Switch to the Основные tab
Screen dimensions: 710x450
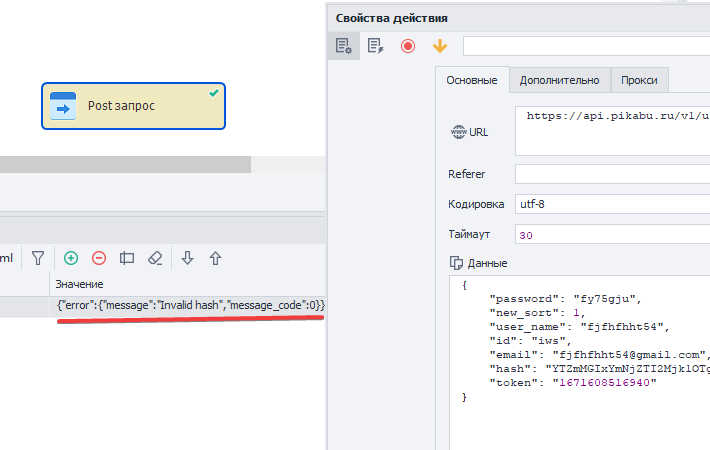pos(472,80)
